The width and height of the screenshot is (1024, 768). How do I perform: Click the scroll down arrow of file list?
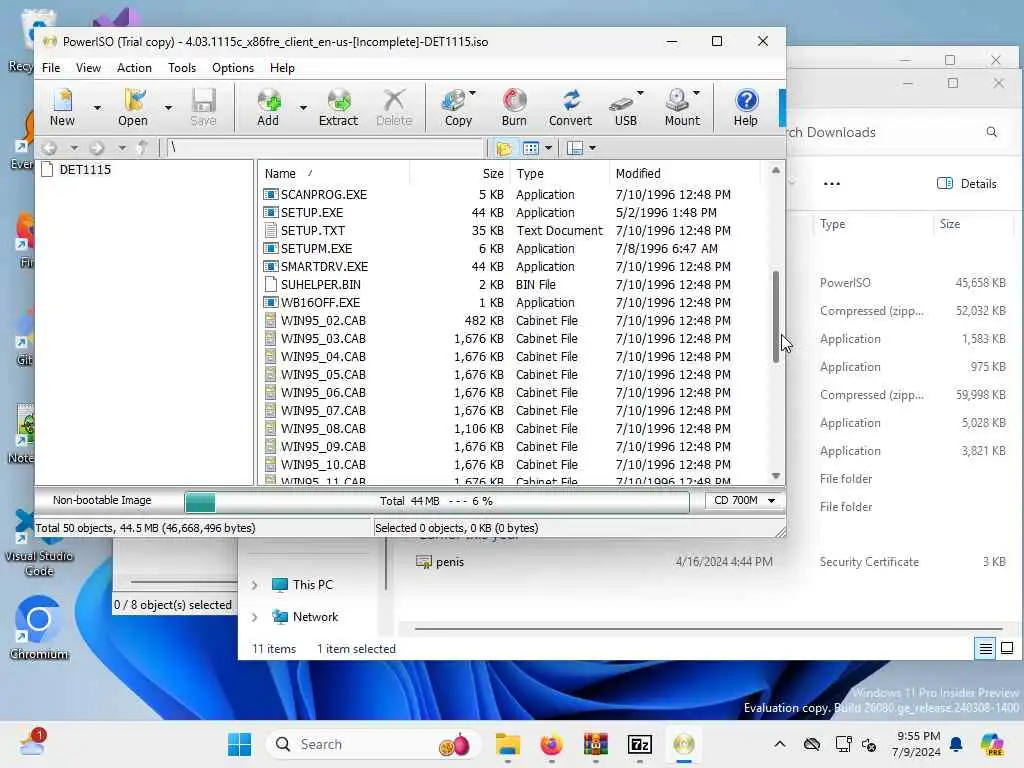(776, 476)
